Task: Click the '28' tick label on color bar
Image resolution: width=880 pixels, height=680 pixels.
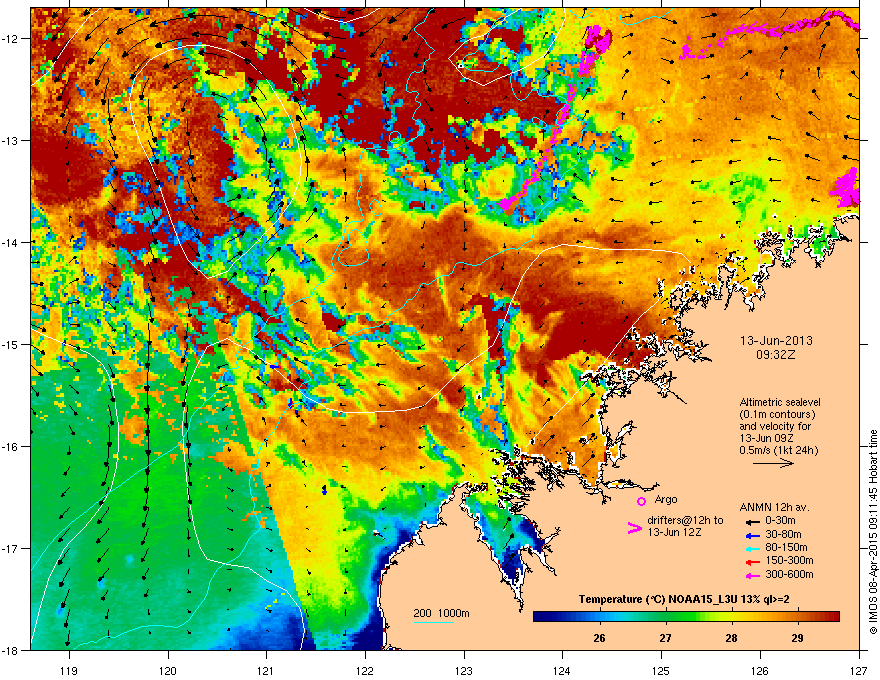Action: point(731,638)
